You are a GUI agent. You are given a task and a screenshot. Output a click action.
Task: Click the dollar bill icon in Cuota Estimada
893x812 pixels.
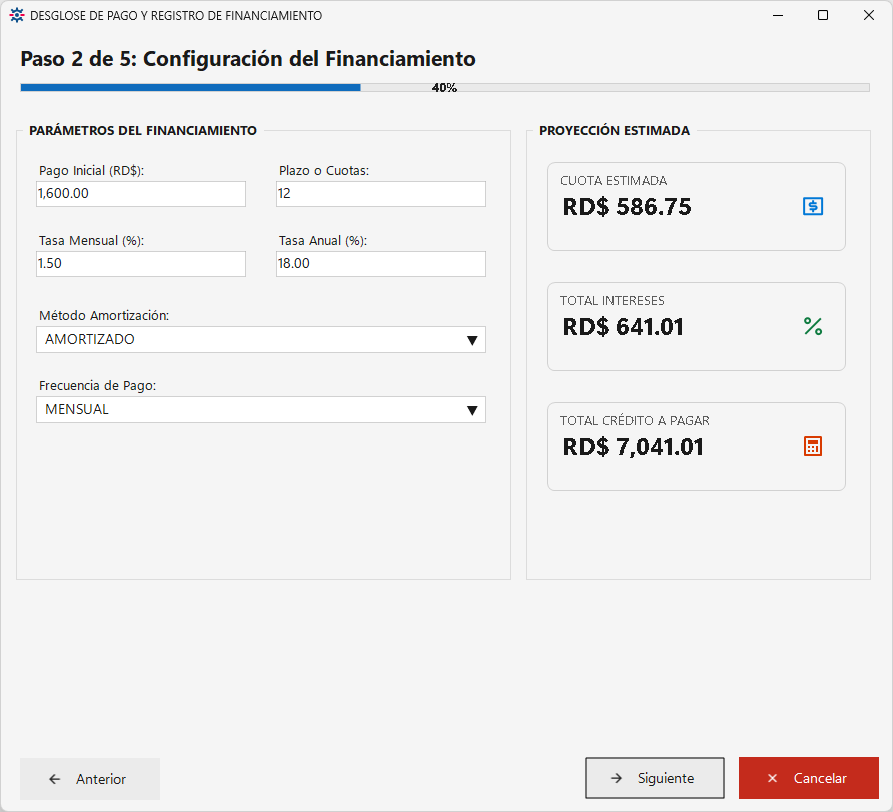pos(813,206)
